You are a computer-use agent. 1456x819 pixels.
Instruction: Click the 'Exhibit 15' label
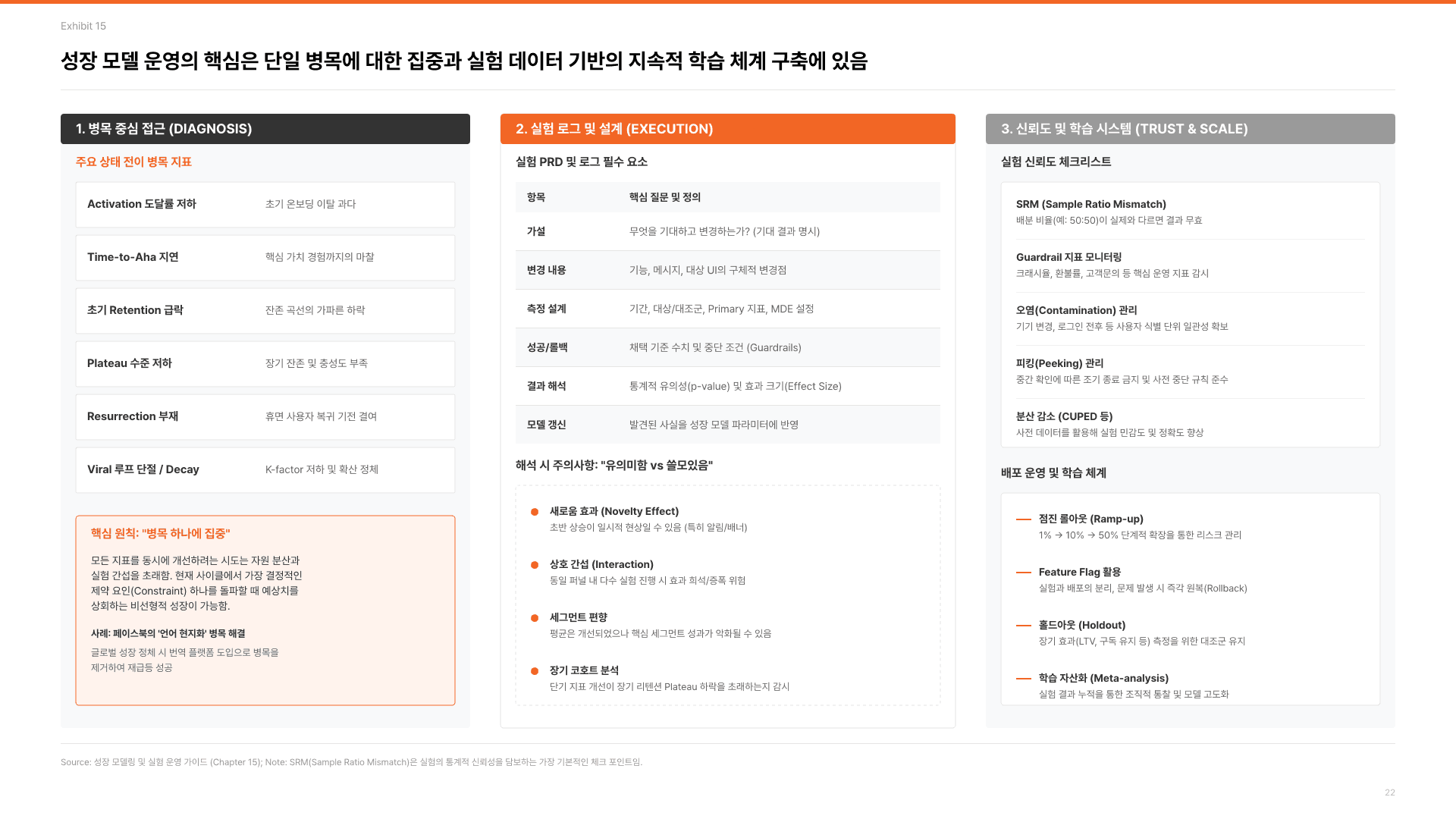pyautogui.click(x=83, y=27)
